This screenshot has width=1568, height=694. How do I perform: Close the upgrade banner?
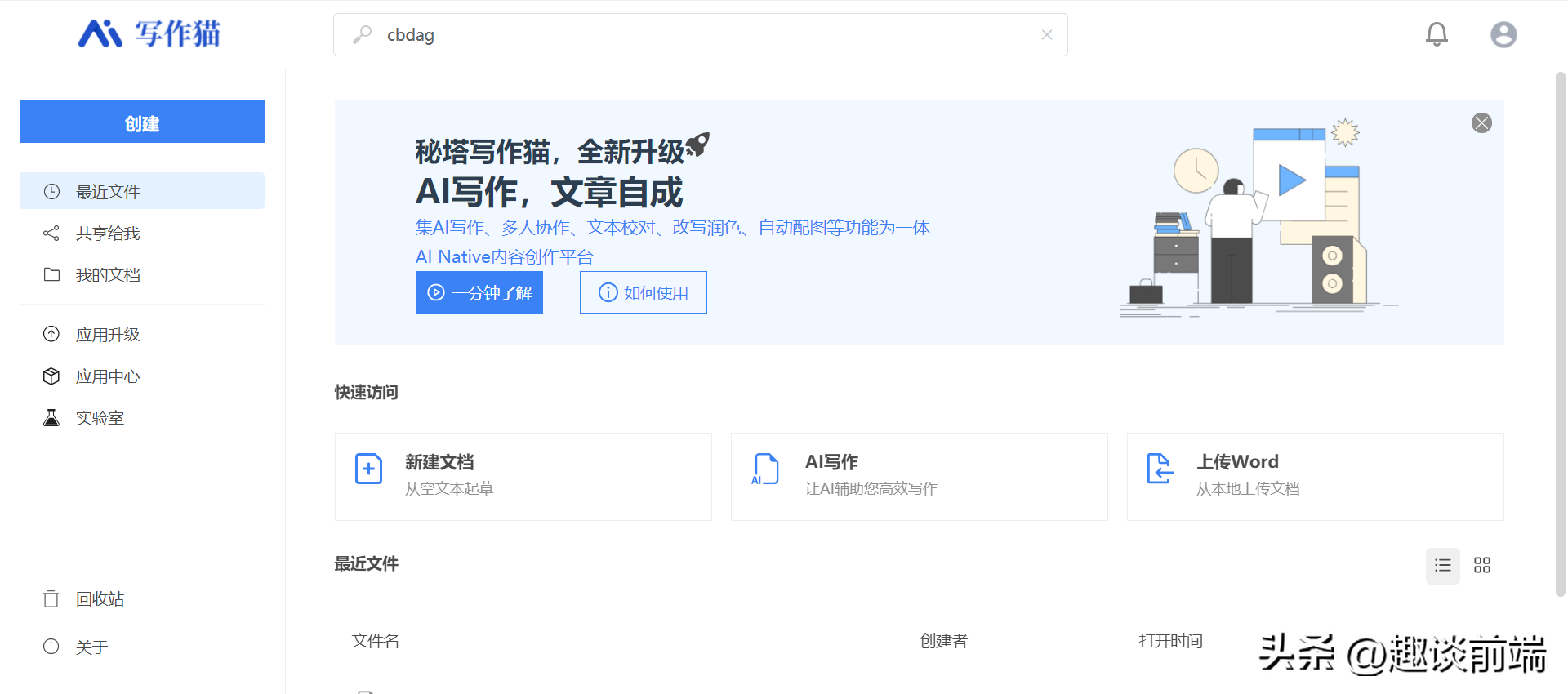[1481, 122]
